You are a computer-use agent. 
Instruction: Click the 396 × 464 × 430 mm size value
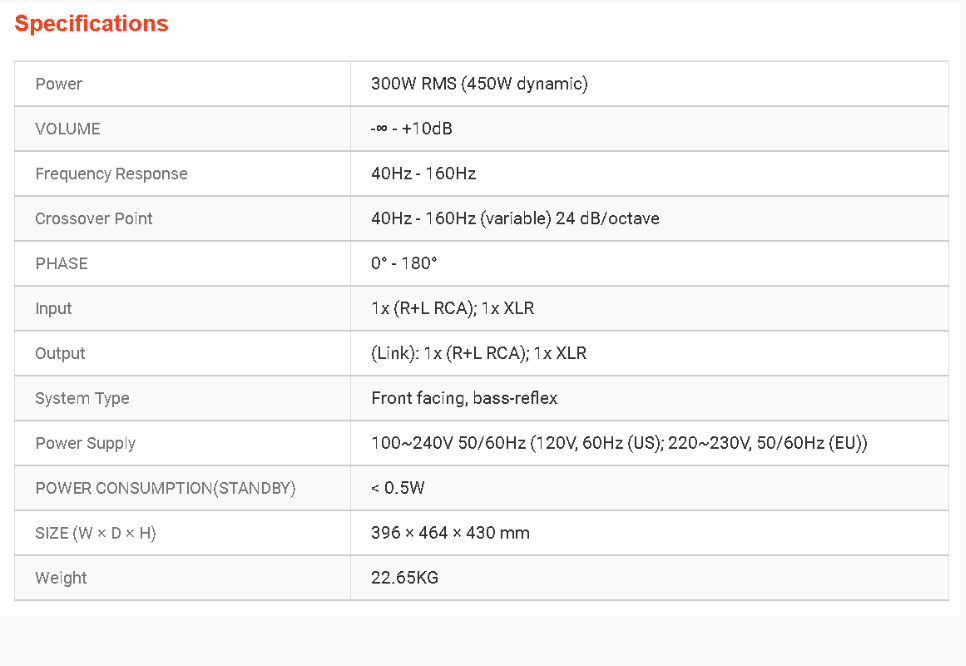click(x=450, y=534)
